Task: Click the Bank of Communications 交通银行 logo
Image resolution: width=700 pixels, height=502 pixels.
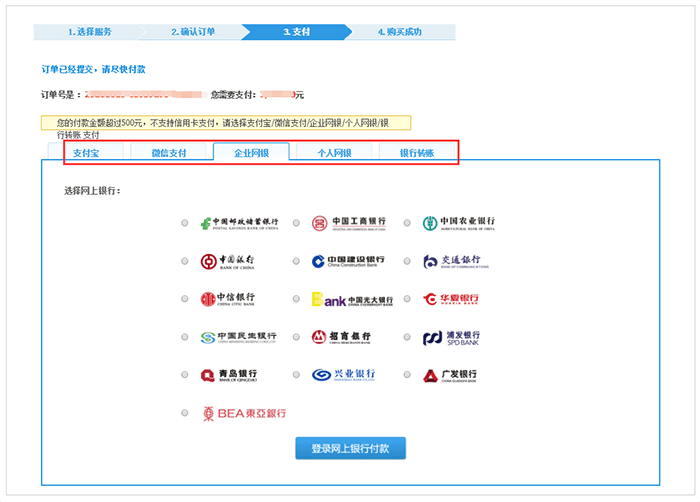Action: pos(456,261)
